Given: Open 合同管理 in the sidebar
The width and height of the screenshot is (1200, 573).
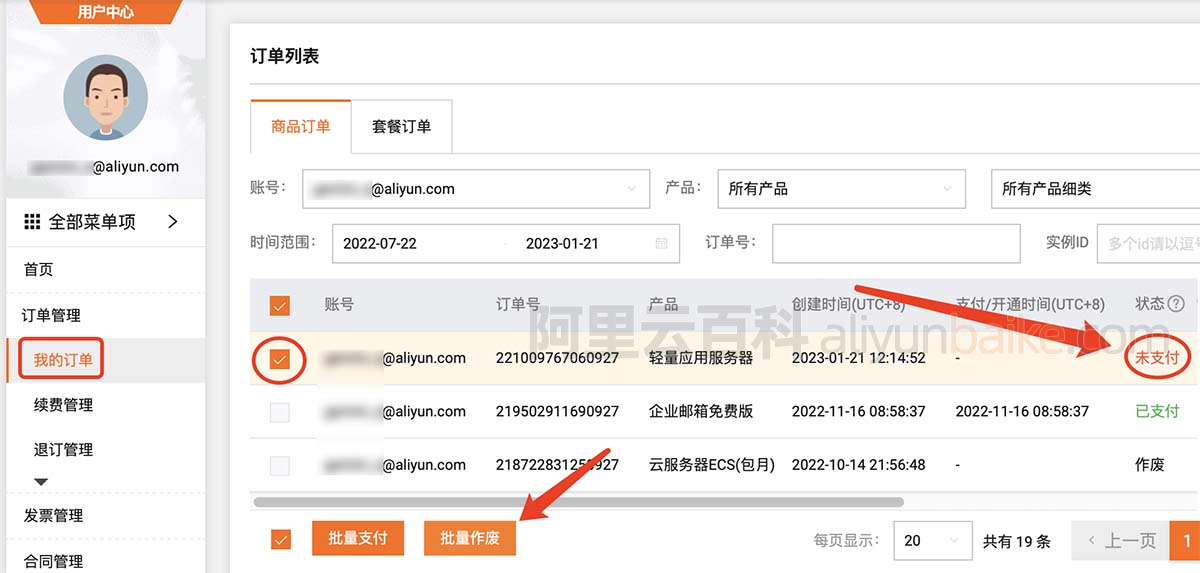Looking at the screenshot, I should click(53, 562).
